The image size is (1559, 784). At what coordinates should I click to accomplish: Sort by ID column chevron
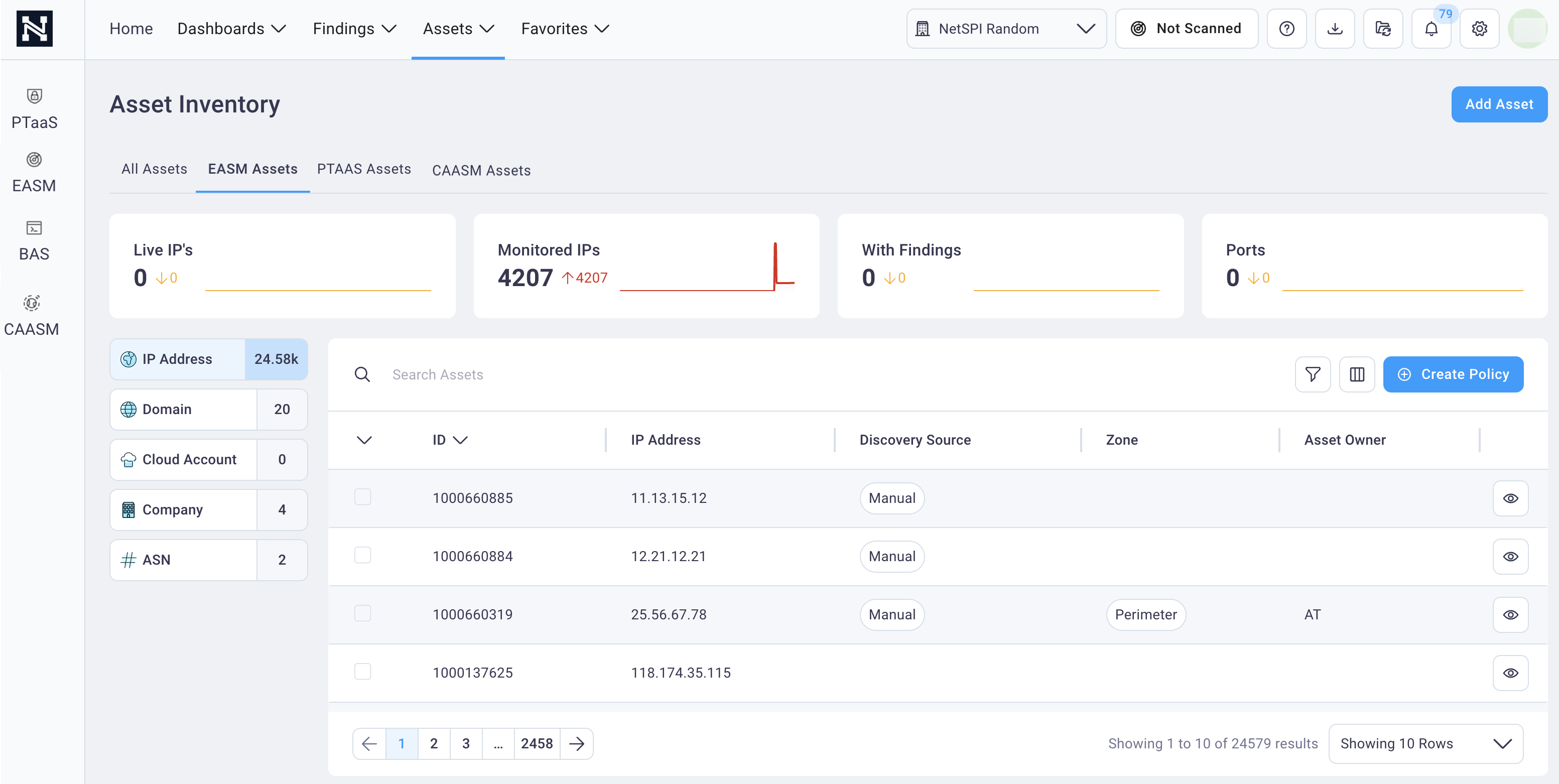tap(460, 440)
